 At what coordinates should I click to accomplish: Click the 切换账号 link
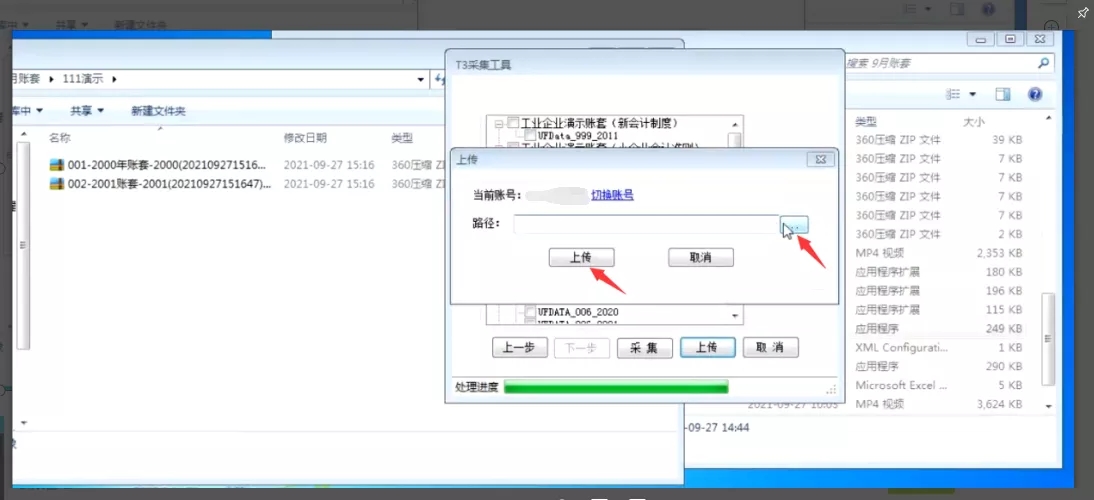point(612,196)
